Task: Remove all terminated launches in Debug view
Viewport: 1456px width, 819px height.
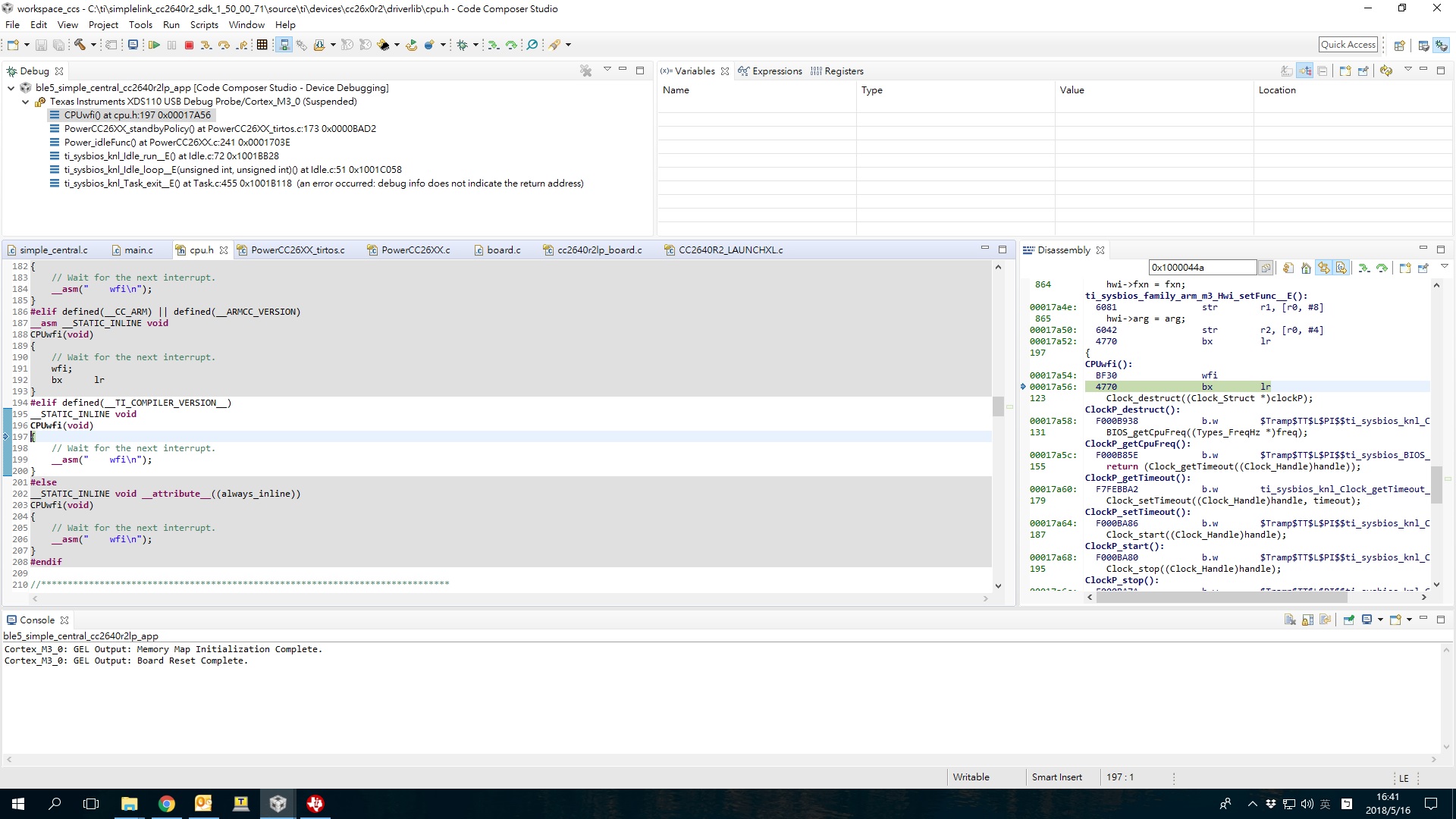Action: pyautogui.click(x=586, y=71)
